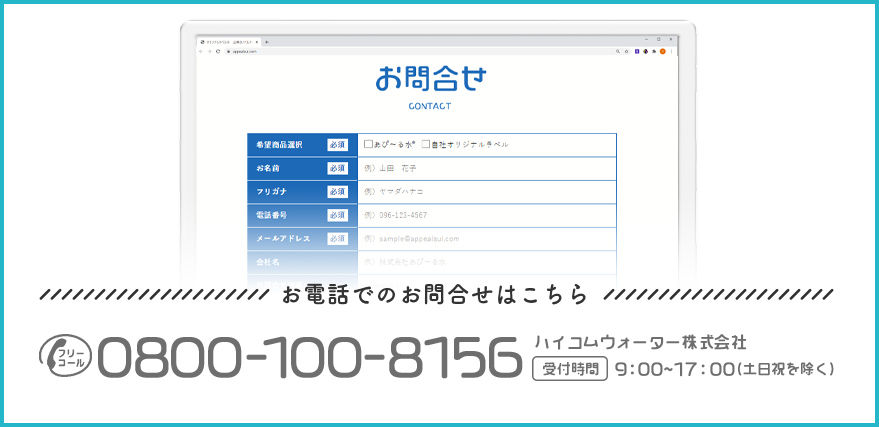Click the browser forward arrow
879x427 pixels.
209,51
